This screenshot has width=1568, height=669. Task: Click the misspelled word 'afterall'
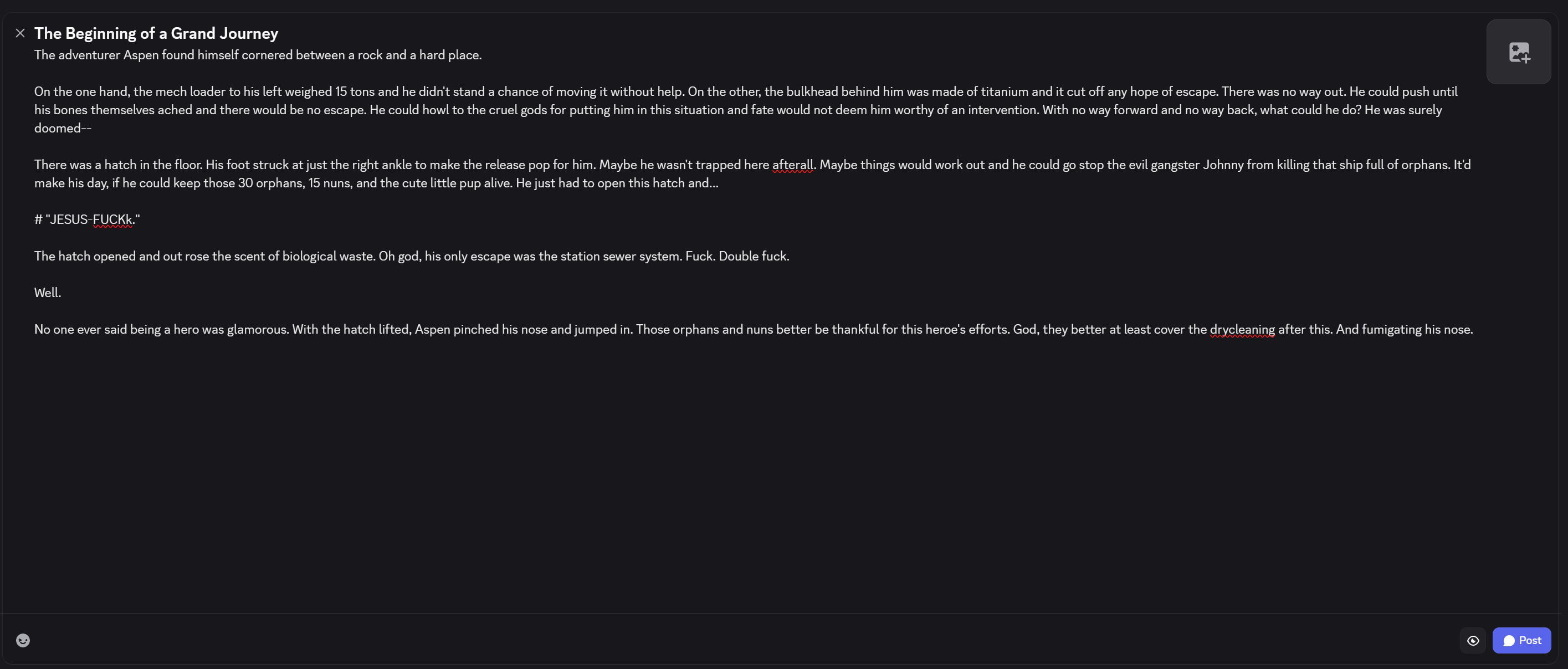[792, 165]
